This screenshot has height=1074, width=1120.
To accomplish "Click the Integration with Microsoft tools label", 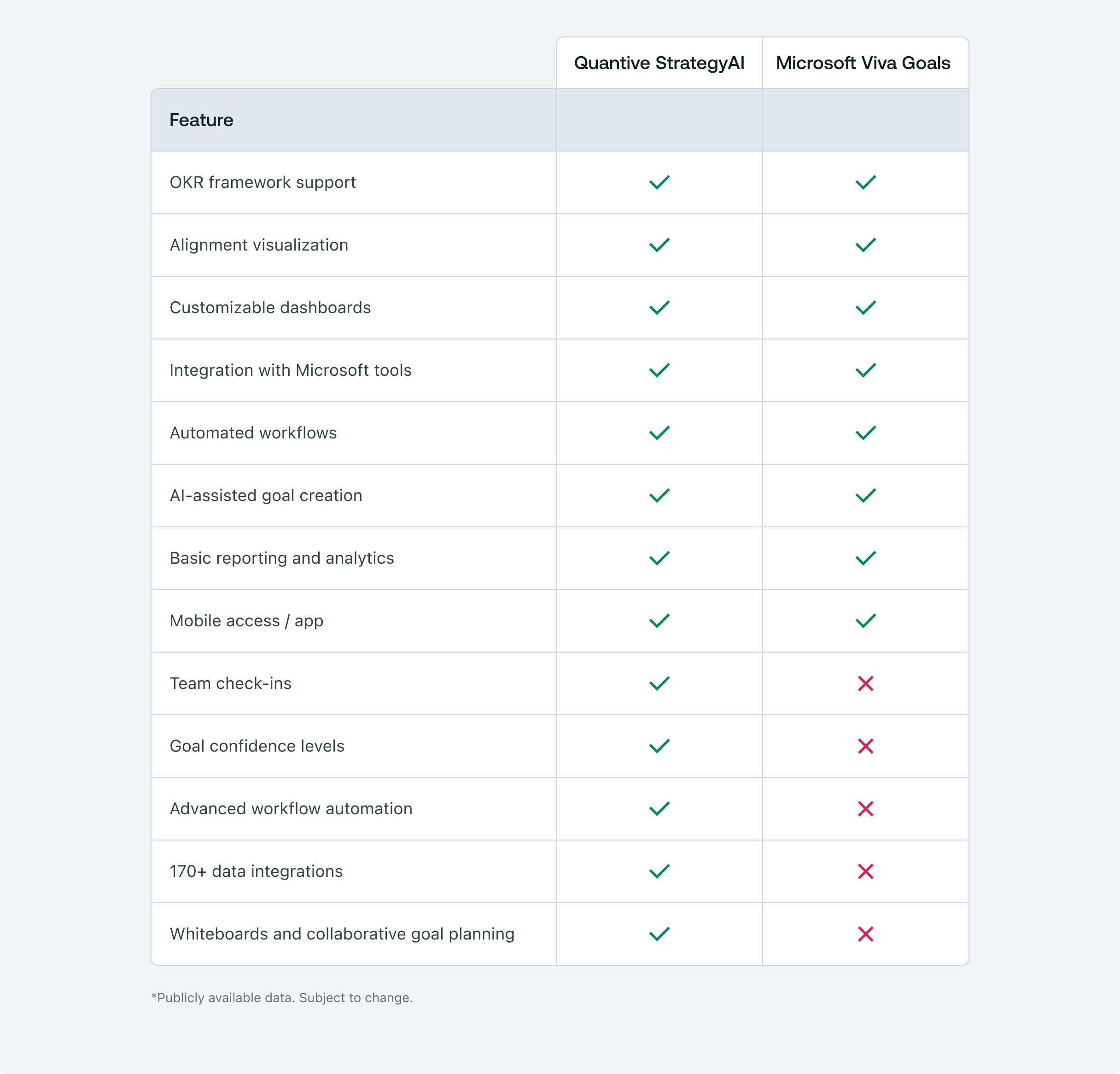I will click(x=290, y=370).
